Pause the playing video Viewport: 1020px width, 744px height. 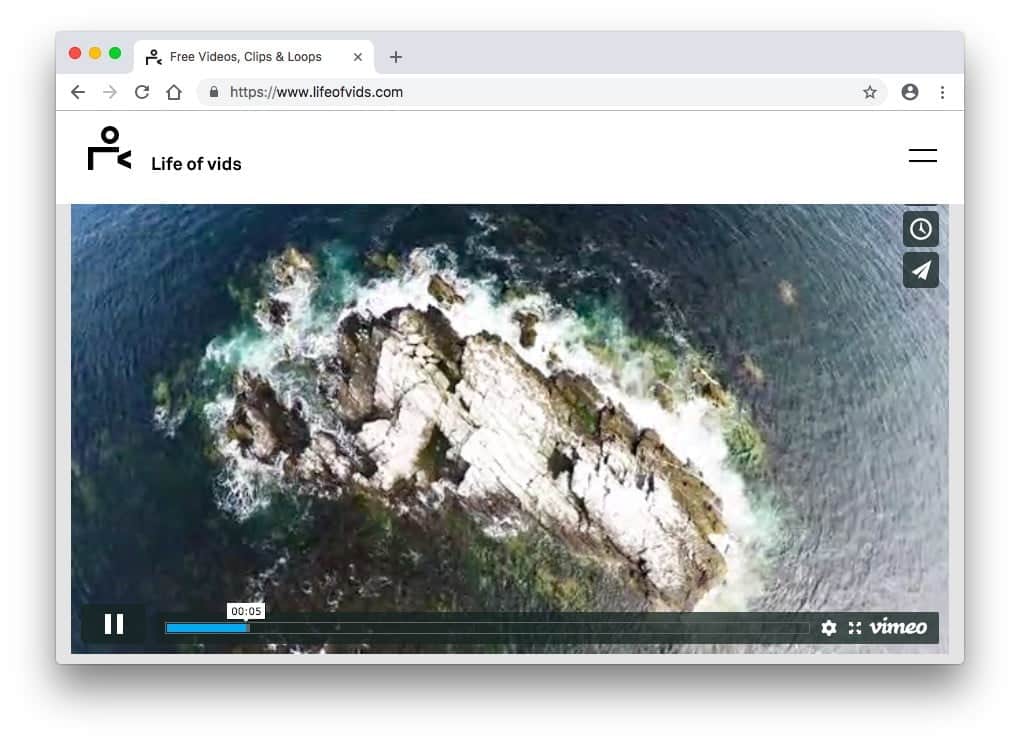point(114,625)
